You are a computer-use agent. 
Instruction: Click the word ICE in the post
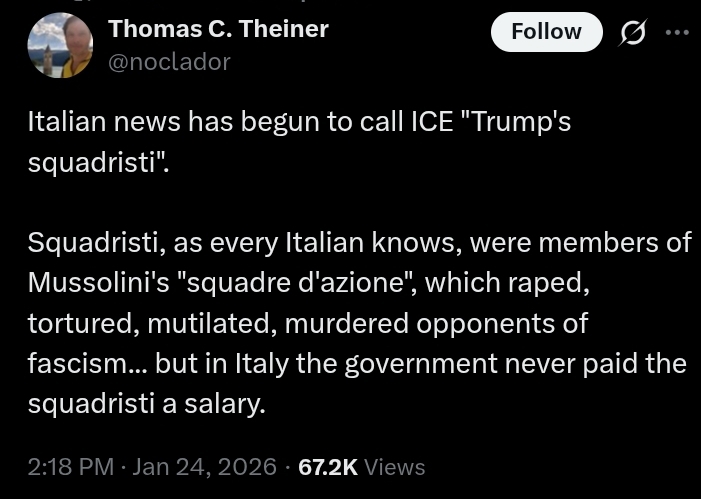[x=433, y=122]
